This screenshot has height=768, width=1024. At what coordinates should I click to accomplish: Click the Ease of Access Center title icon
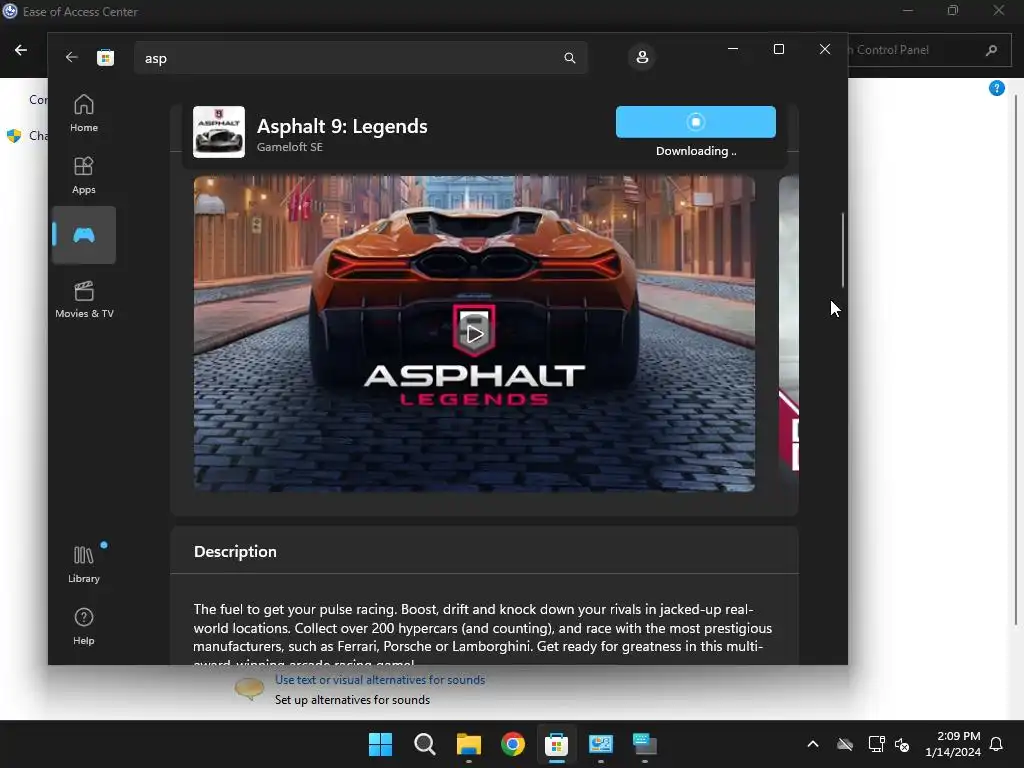[x=10, y=11]
